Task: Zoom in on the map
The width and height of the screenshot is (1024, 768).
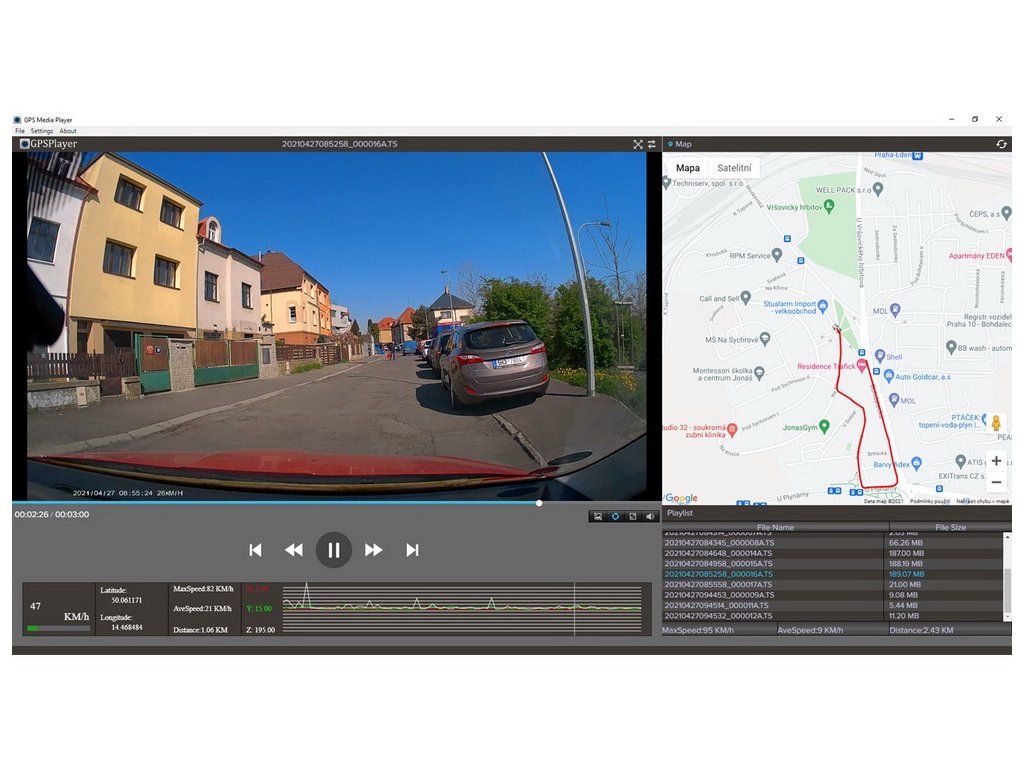Action: (x=995, y=461)
